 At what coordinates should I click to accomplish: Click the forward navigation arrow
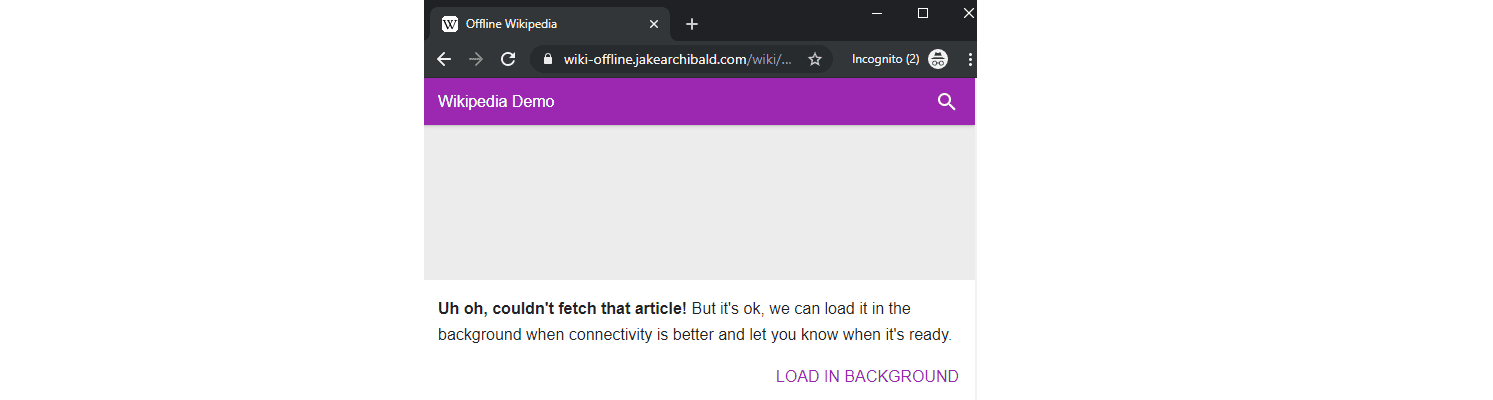(476, 59)
